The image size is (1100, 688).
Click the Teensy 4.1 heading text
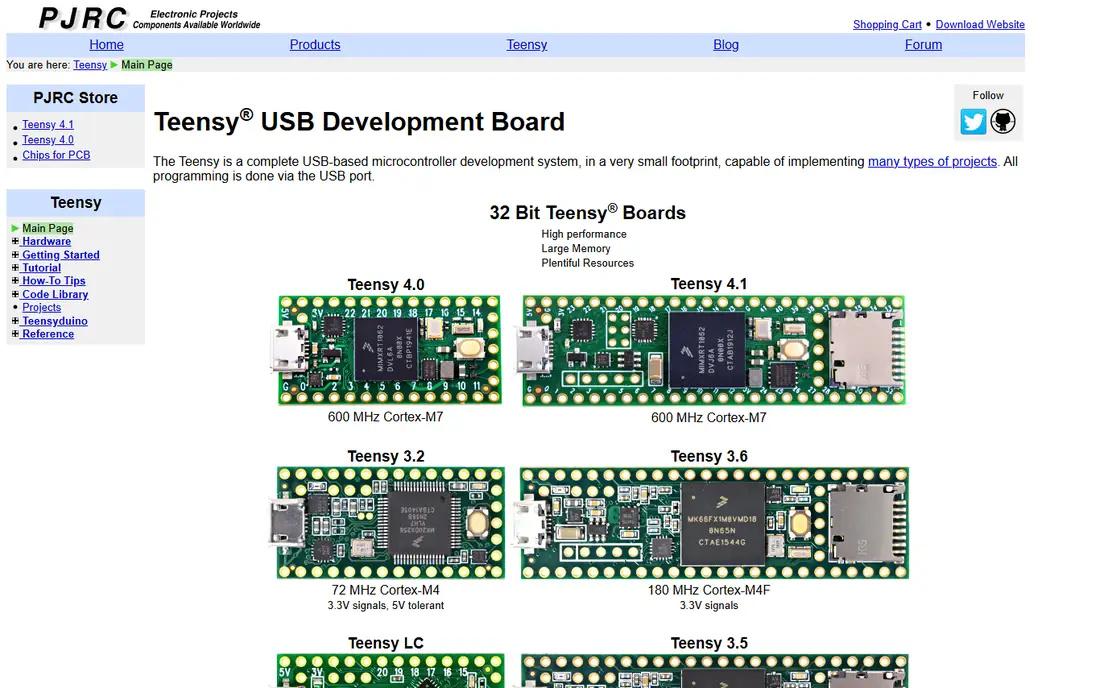709,284
